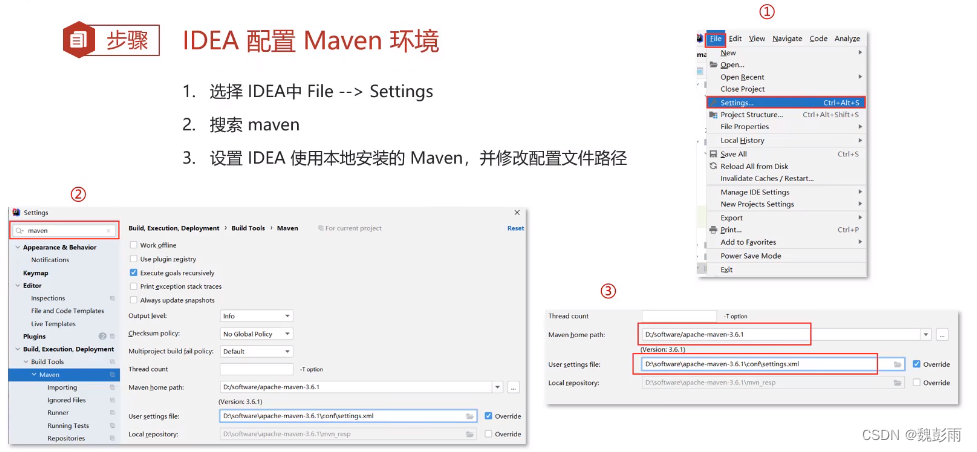Collapse the Maven tree node arrow
The height and width of the screenshot is (452, 977).
click(x=34, y=375)
